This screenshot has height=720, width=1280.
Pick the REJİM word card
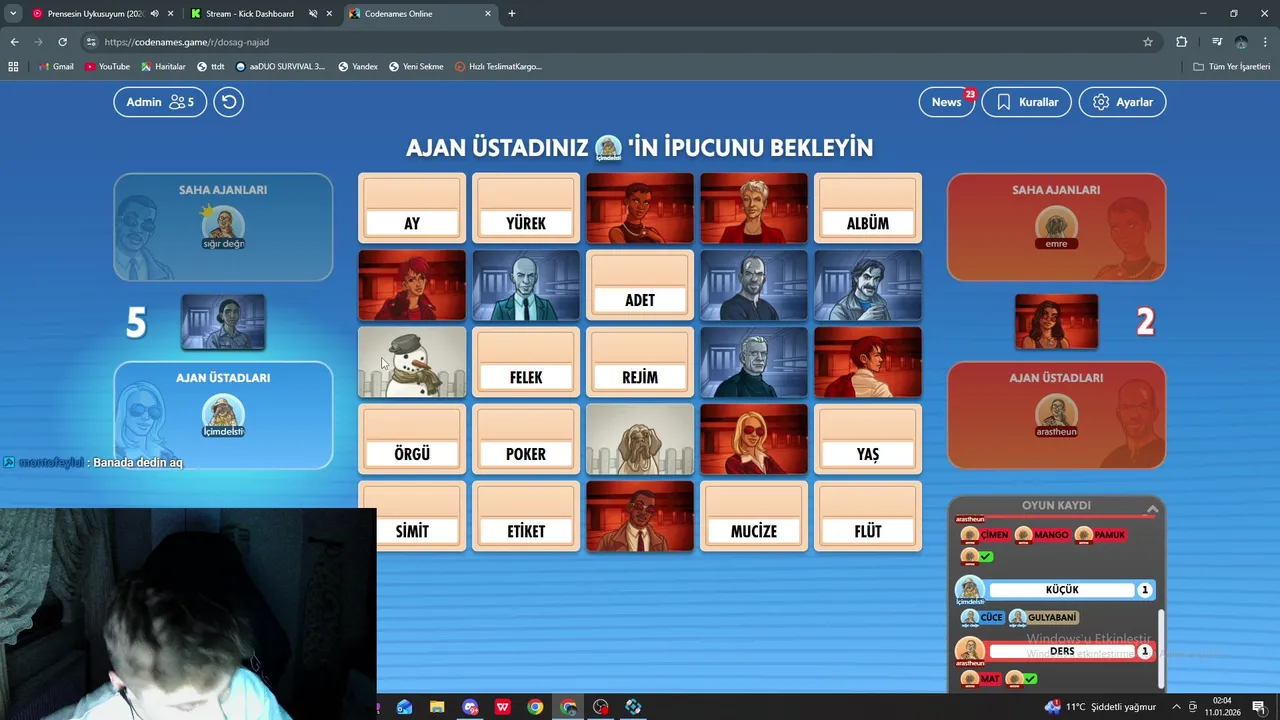tap(640, 362)
